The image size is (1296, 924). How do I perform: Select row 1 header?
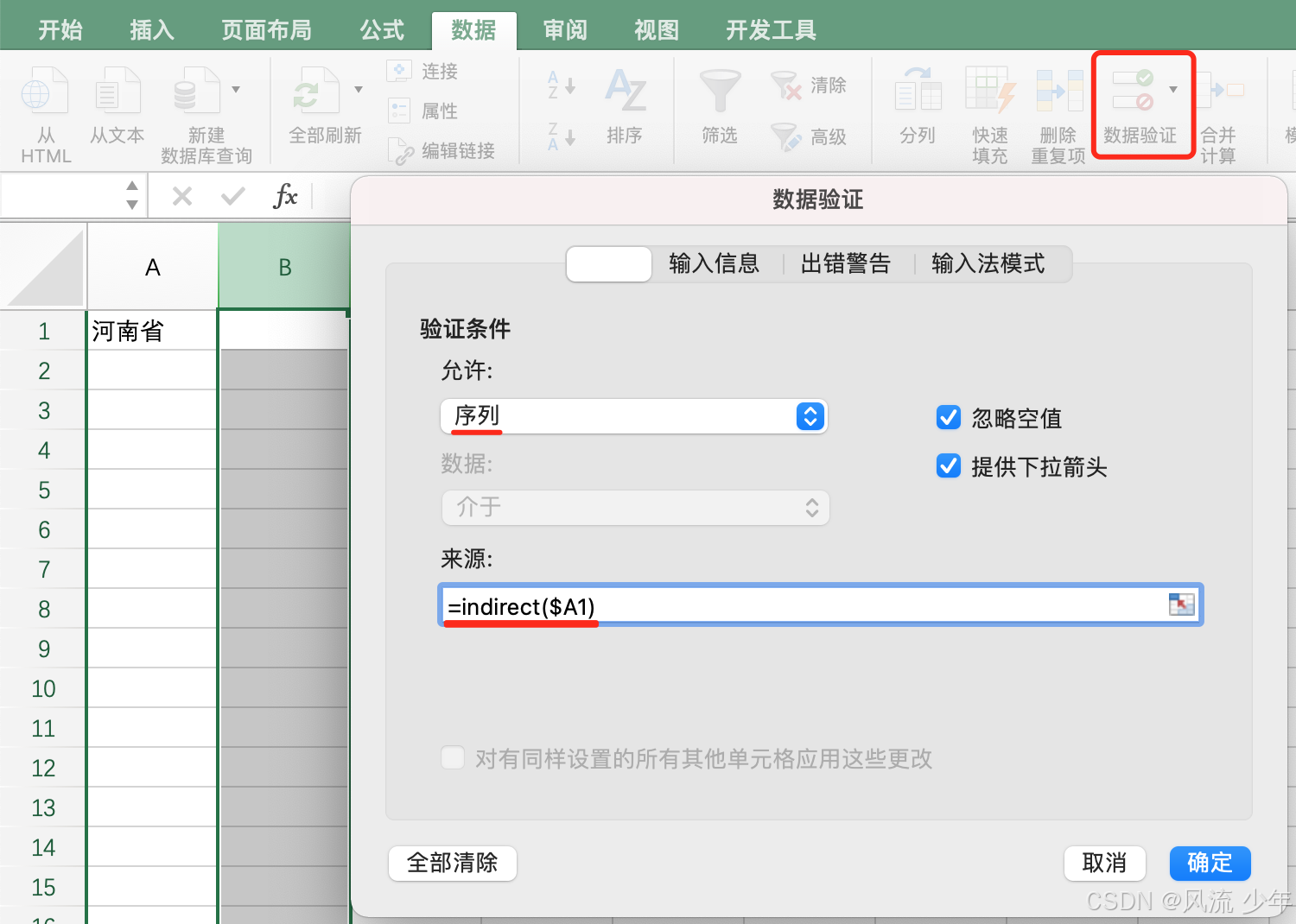pyautogui.click(x=44, y=332)
